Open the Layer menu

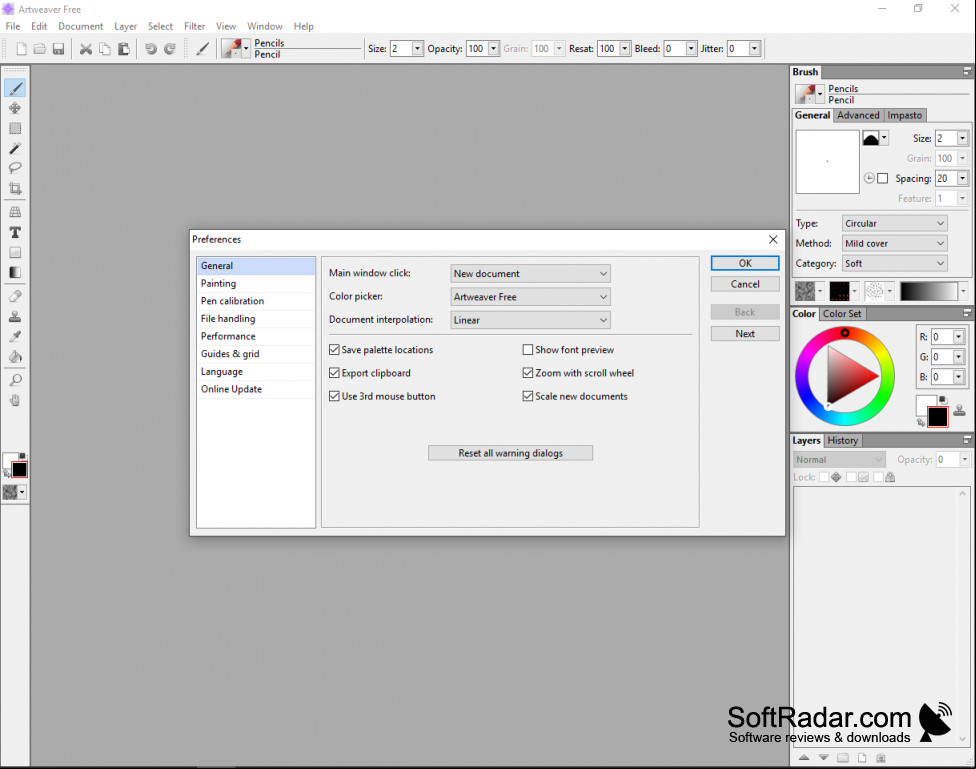tap(125, 26)
